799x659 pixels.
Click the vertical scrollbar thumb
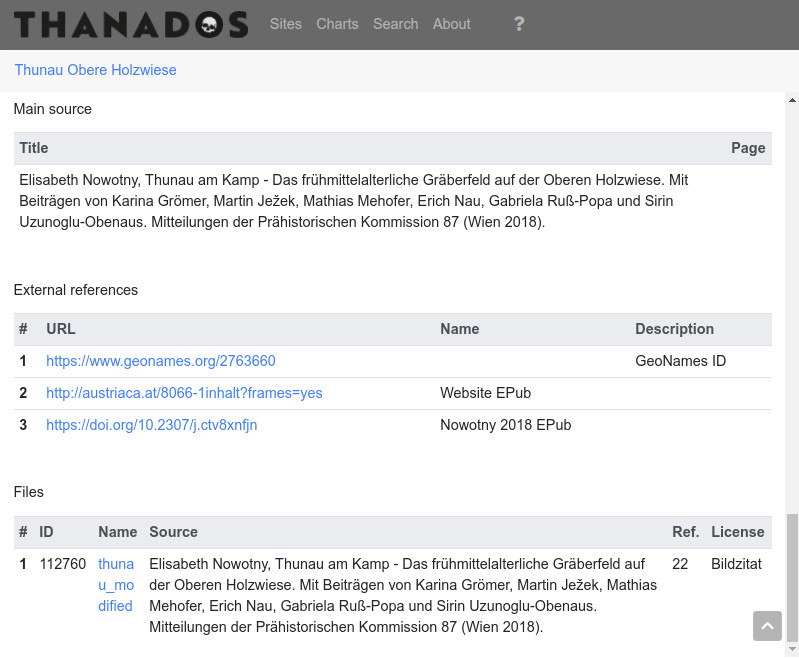coord(792,578)
